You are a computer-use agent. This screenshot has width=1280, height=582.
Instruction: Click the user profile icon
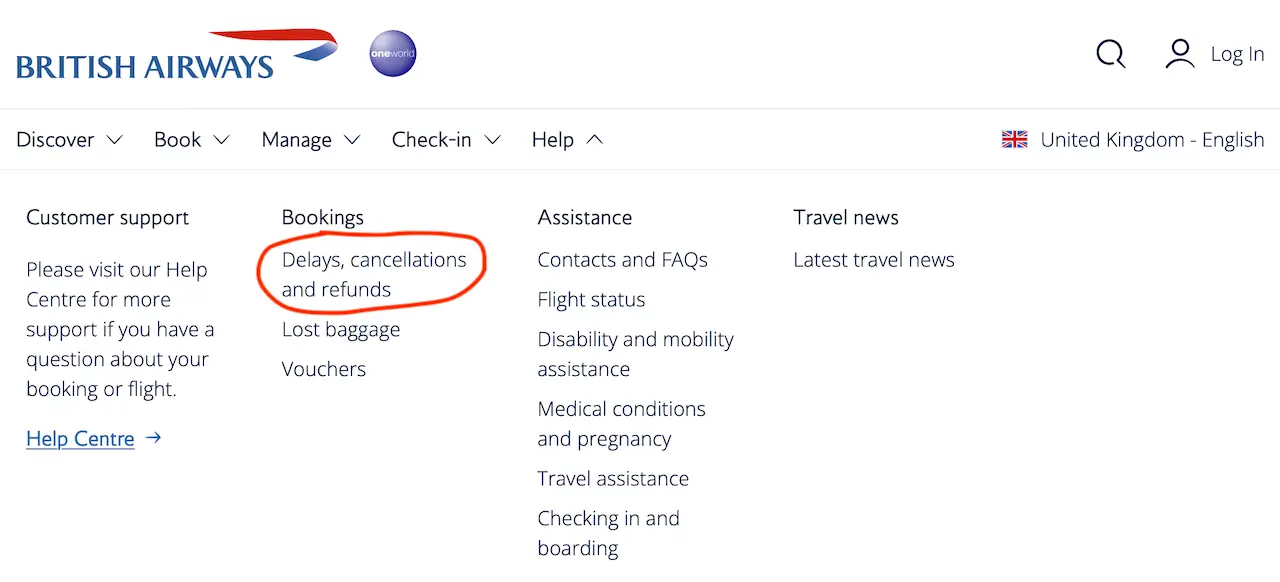click(x=1180, y=54)
